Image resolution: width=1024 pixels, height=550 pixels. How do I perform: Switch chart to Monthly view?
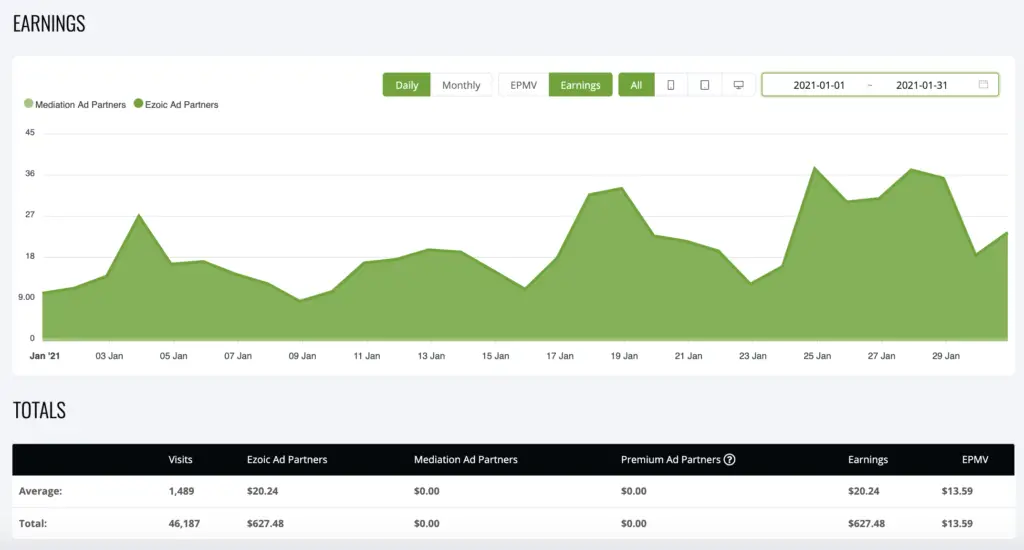[461, 85]
